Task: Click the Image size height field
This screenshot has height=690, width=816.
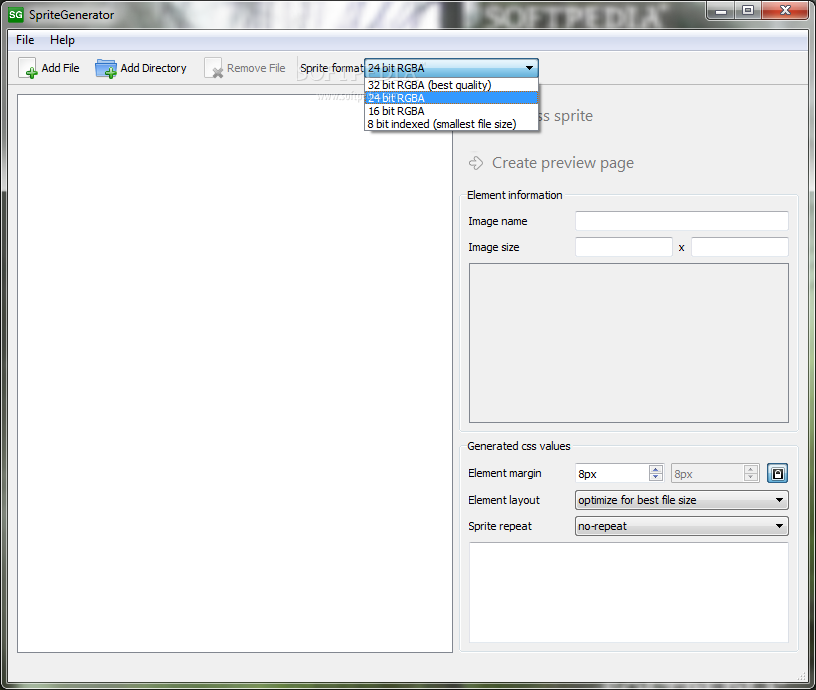Action: point(740,247)
